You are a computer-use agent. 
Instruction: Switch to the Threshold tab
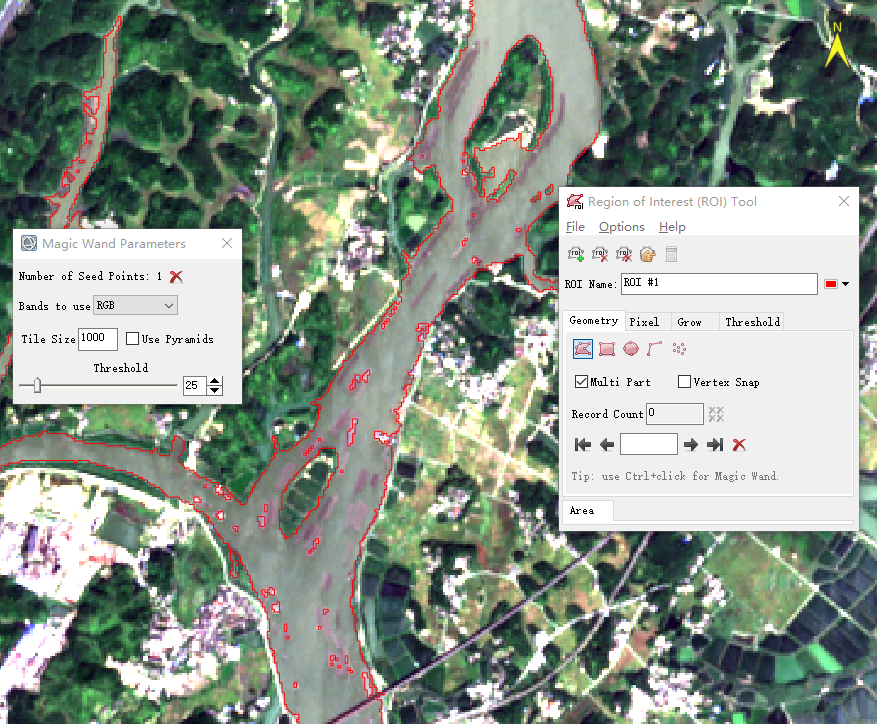click(x=752, y=322)
